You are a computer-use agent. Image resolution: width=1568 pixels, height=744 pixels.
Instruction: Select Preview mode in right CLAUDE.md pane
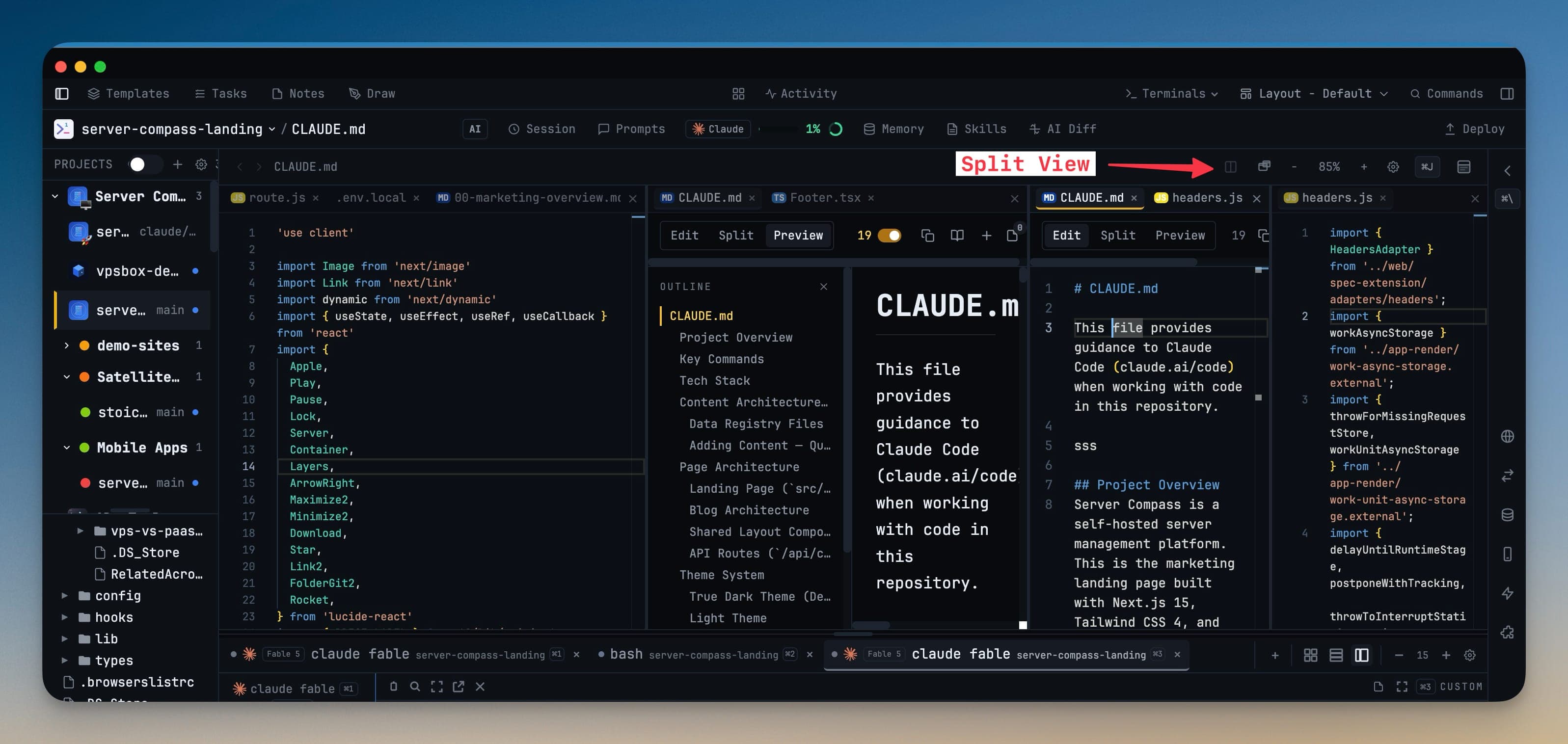(1180, 236)
